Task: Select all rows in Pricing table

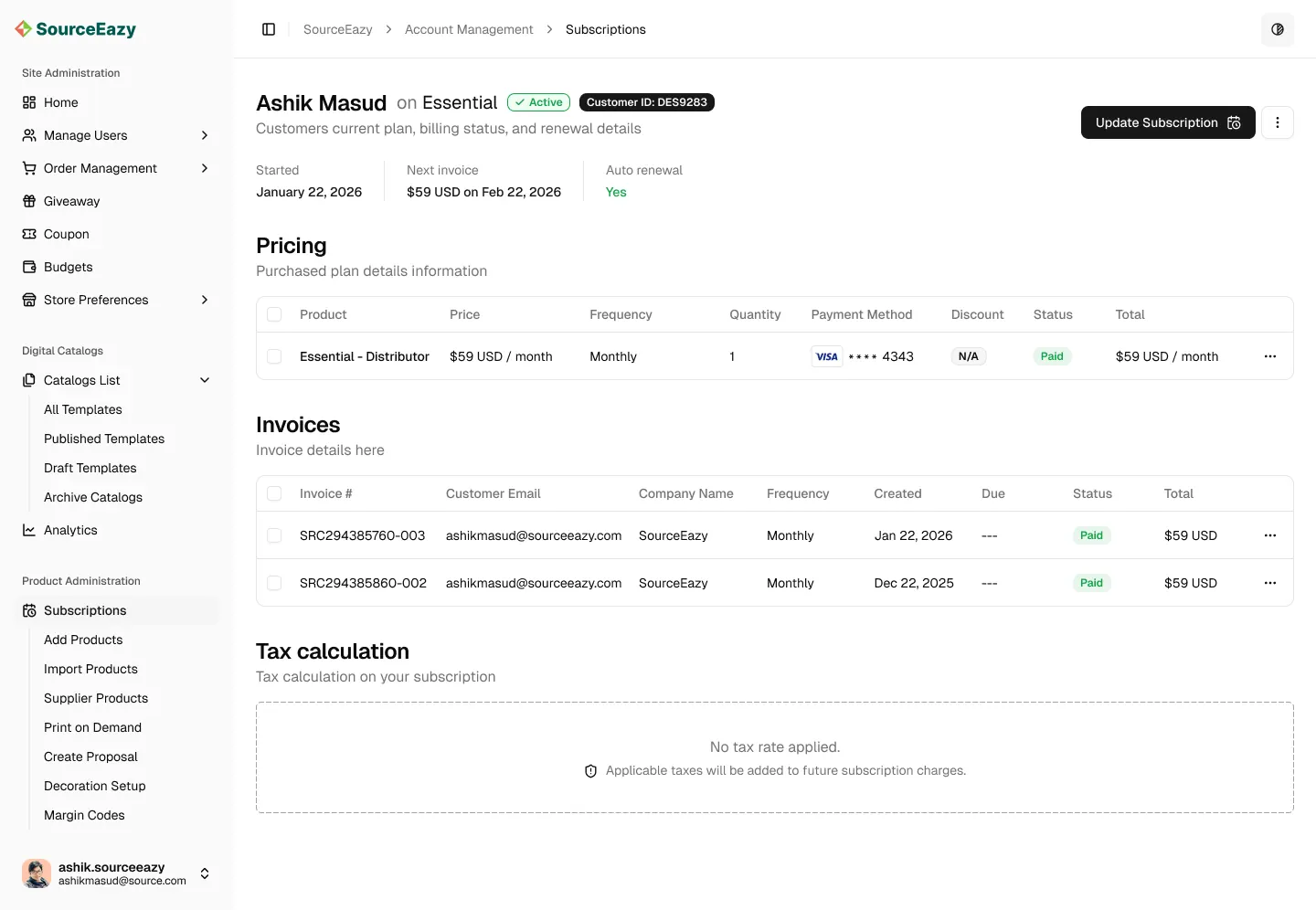Action: point(274,314)
